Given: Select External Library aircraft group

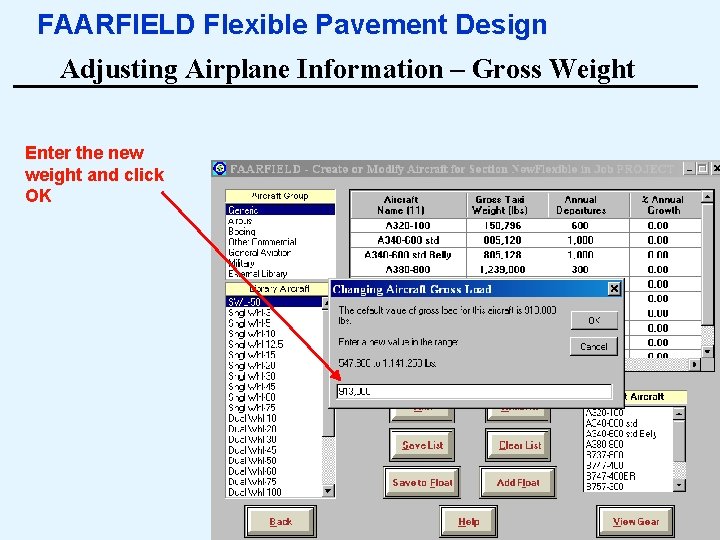Looking at the screenshot, I should 280,274.
